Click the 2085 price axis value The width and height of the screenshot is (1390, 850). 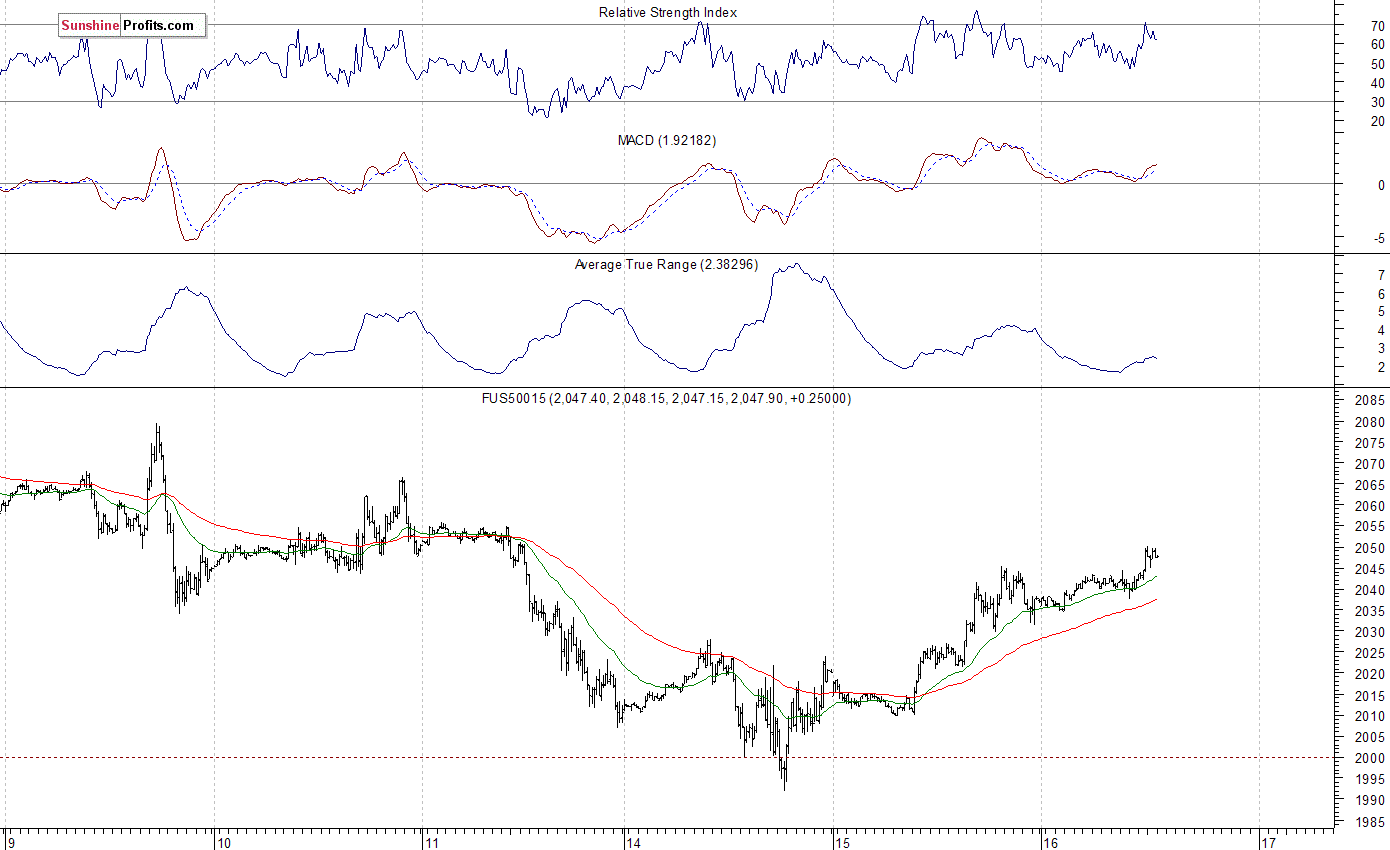[x=1371, y=402]
